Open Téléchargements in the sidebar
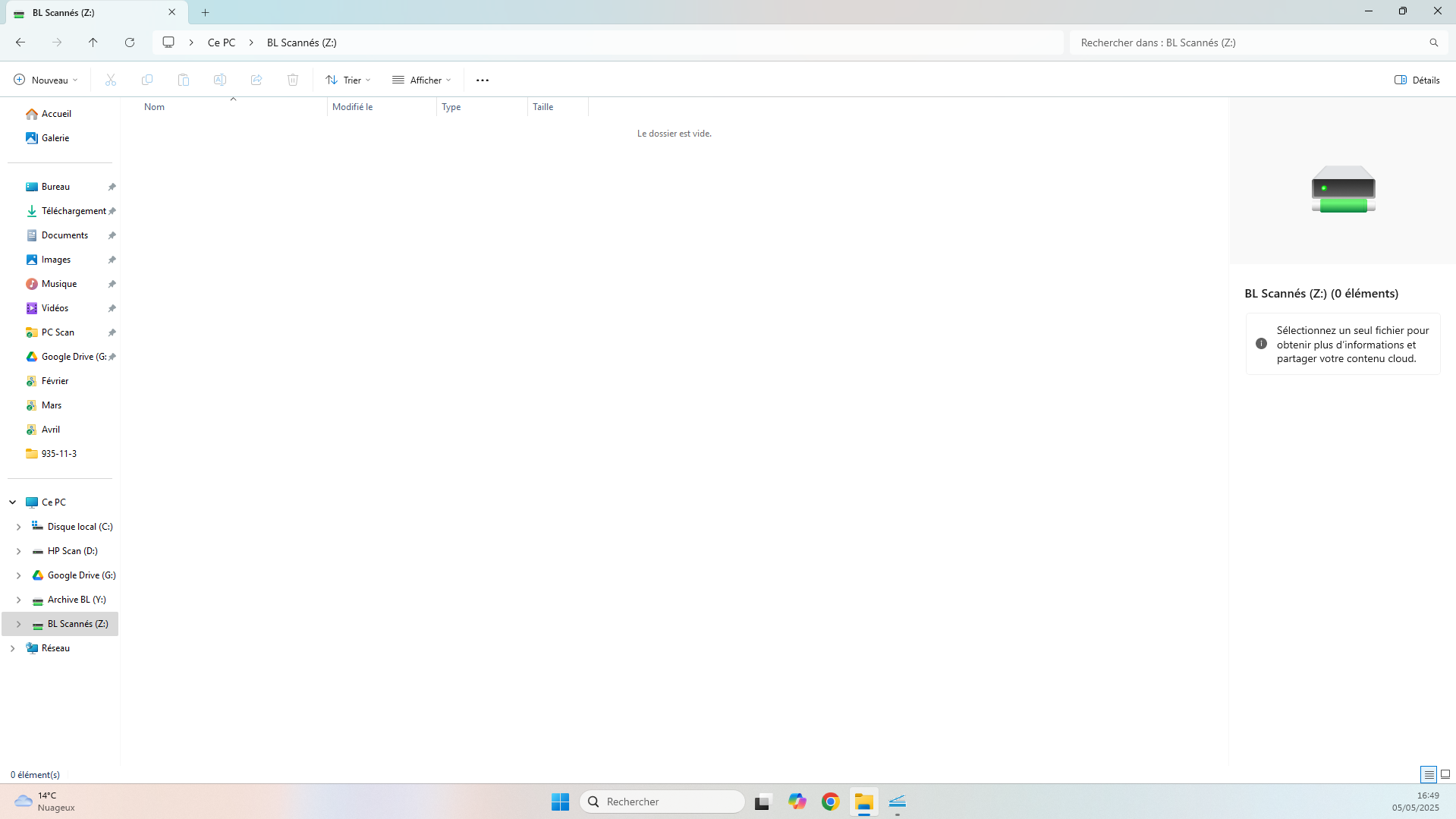Image resolution: width=1456 pixels, height=819 pixels. pos(73,211)
